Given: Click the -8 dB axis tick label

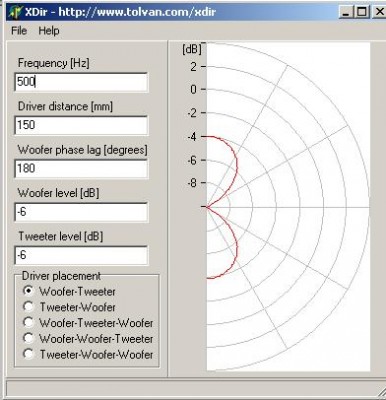Looking at the screenshot, I should click(x=192, y=183).
